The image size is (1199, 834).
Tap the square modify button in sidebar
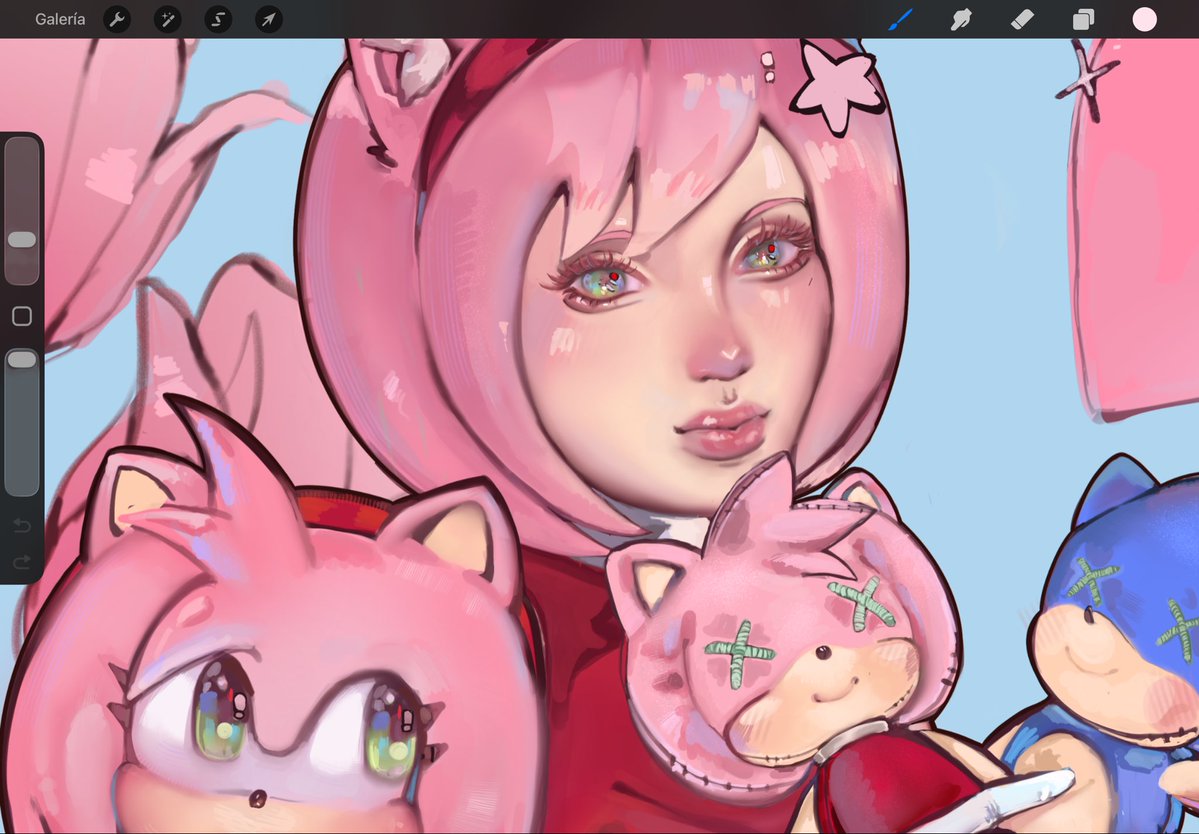point(21,316)
